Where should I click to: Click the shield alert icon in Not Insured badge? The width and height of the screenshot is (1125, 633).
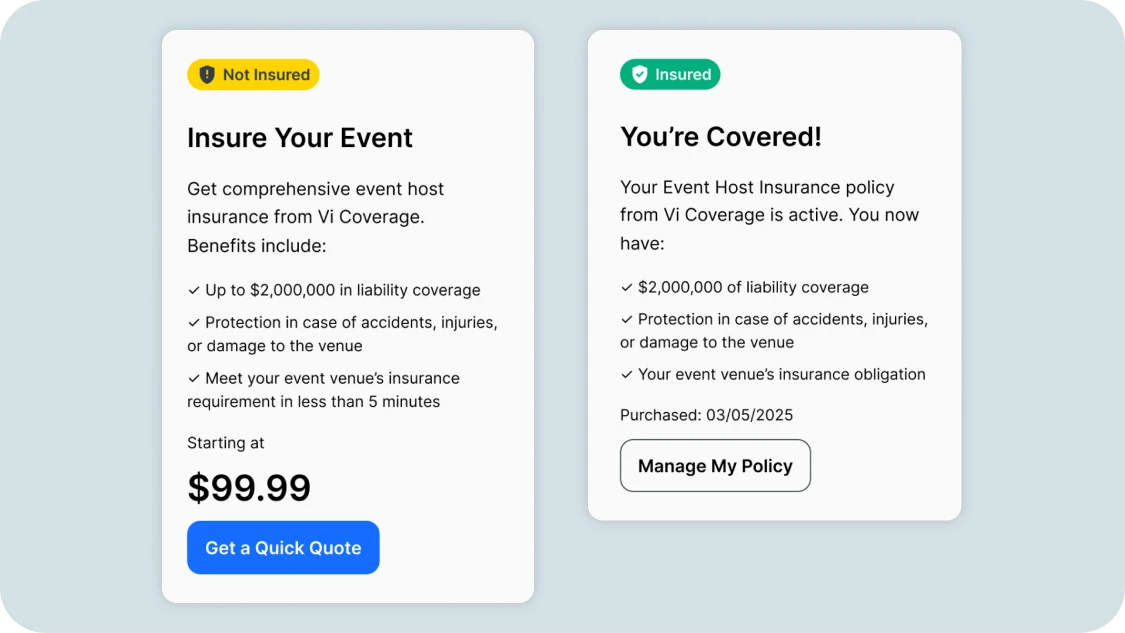click(x=205, y=74)
